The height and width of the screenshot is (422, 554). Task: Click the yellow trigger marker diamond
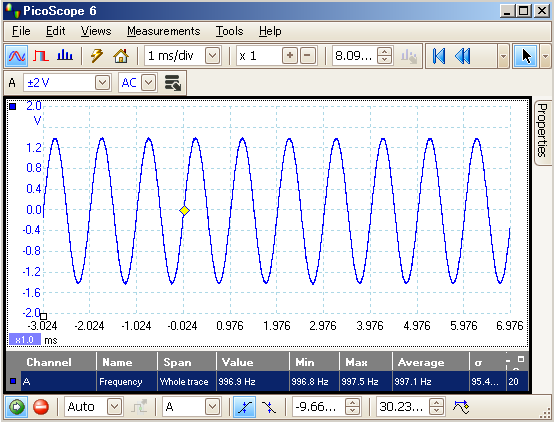(184, 211)
